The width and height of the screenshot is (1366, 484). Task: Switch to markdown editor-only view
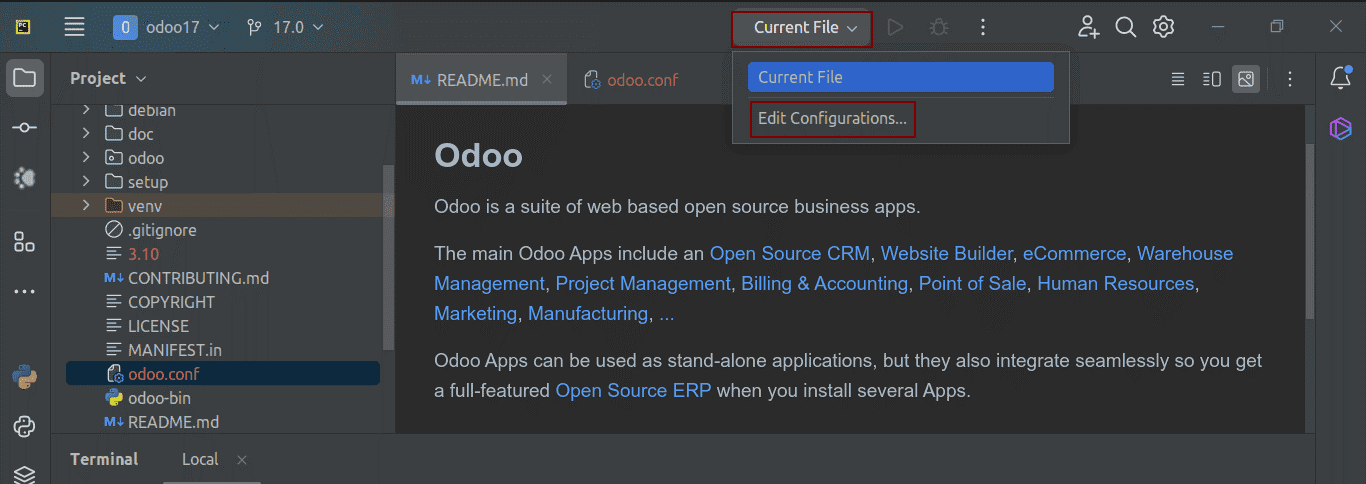(1178, 78)
